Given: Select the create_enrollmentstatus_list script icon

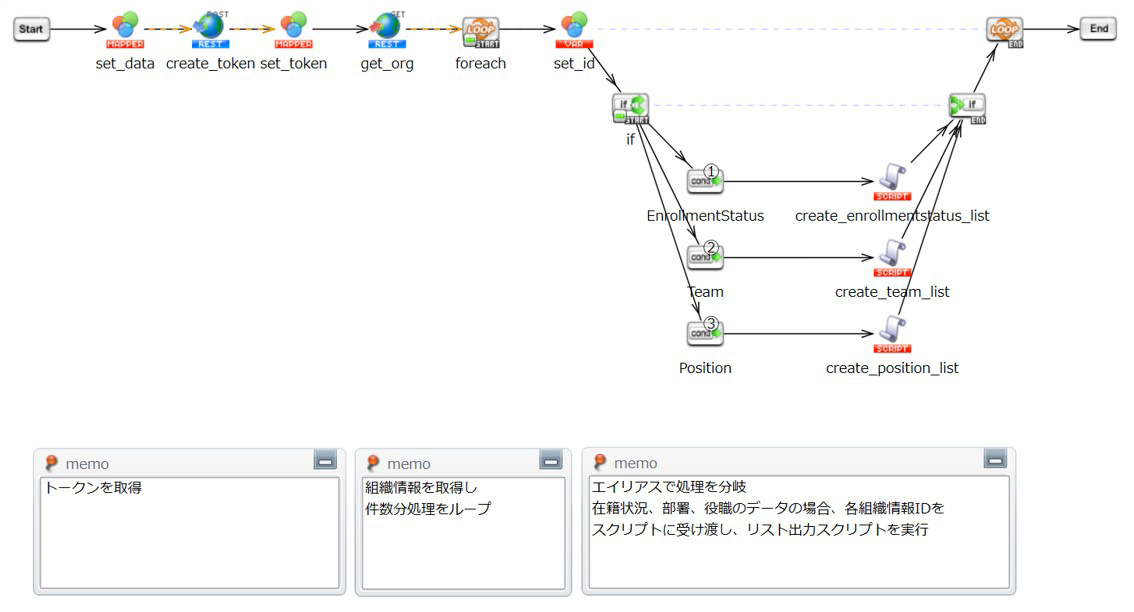Looking at the screenshot, I should click(x=891, y=180).
